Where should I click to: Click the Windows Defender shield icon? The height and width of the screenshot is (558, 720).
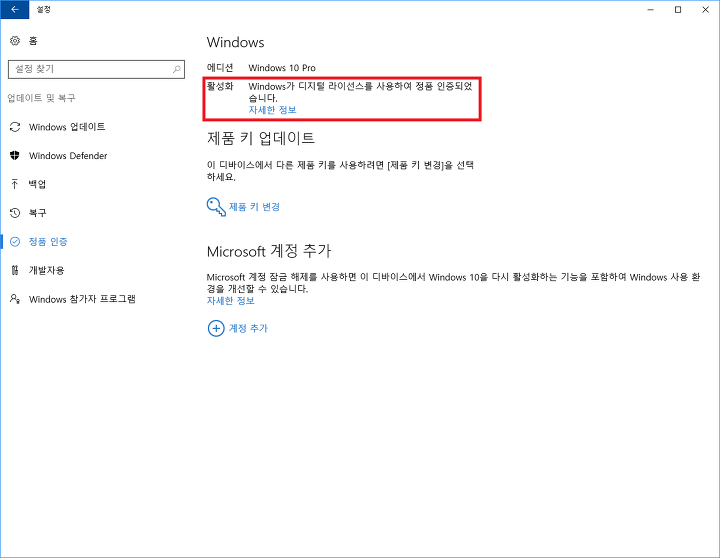coord(15,156)
